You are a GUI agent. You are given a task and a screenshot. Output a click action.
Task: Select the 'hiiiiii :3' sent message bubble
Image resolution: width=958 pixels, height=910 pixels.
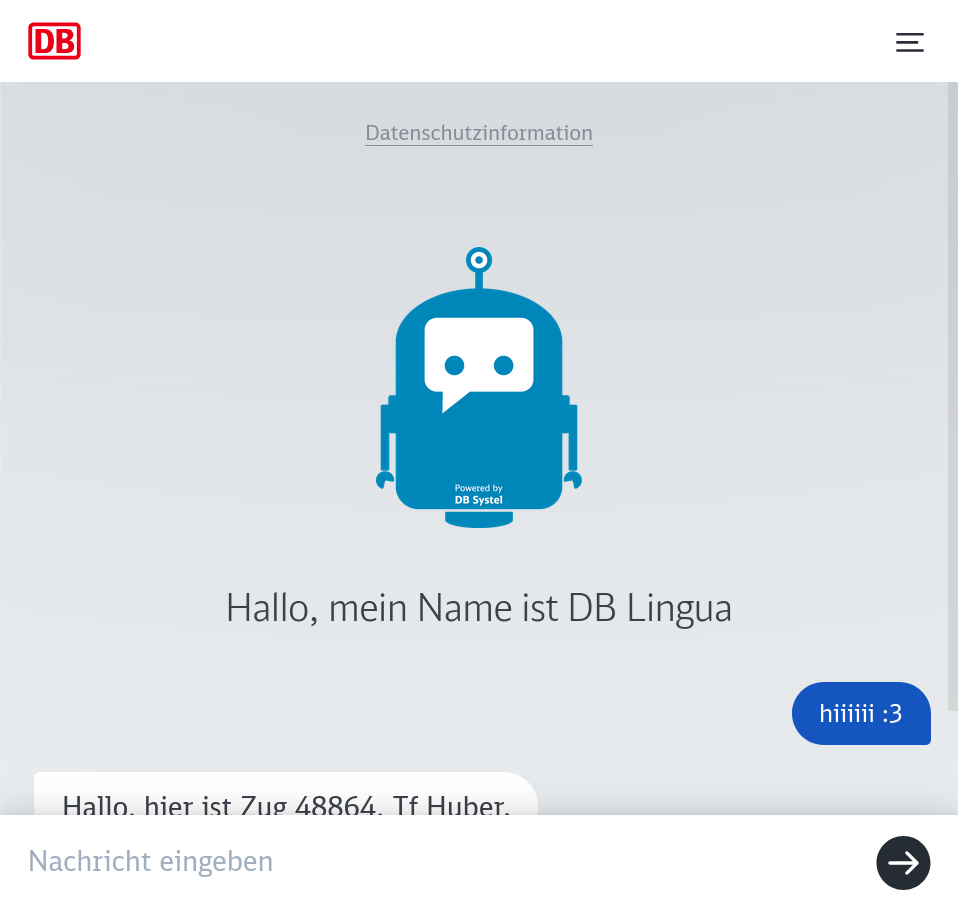861,713
